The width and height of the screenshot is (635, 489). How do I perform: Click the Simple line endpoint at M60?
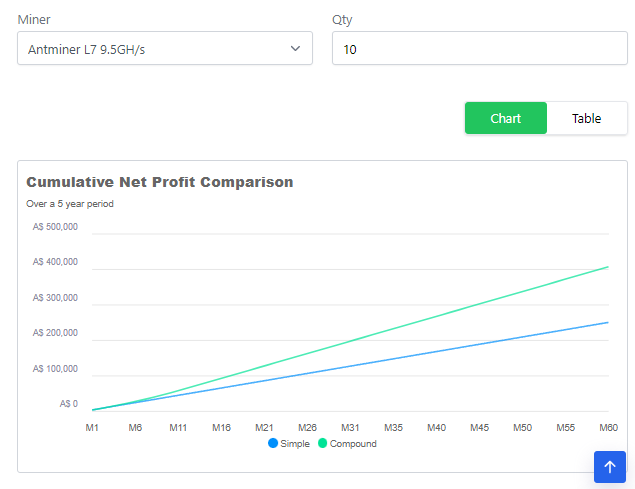[608, 322]
